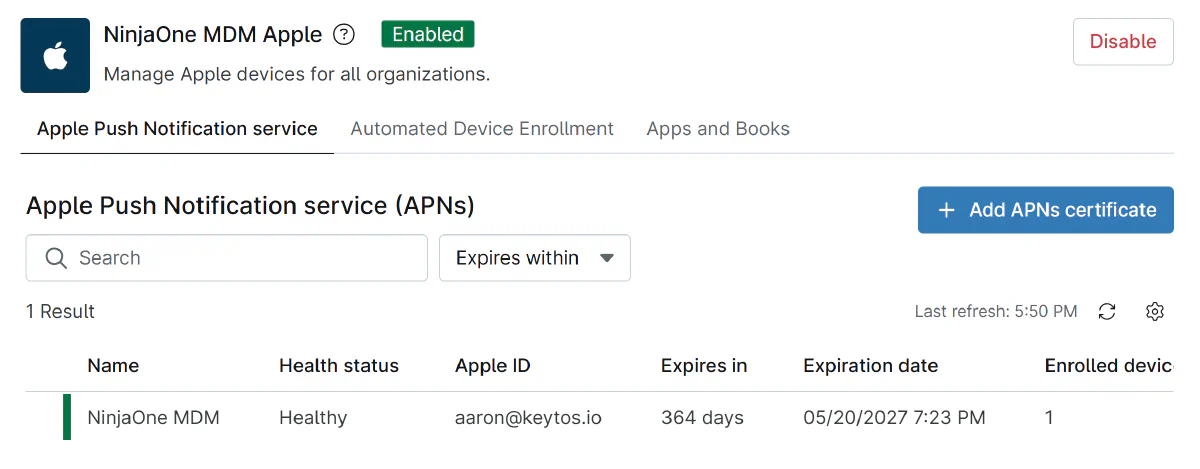Sort by the Apple ID column header

click(493, 366)
